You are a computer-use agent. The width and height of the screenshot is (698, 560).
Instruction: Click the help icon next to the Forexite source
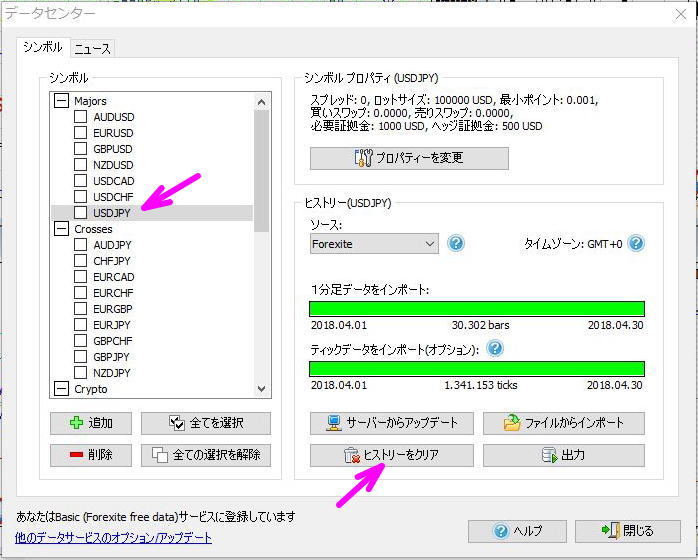(x=456, y=243)
